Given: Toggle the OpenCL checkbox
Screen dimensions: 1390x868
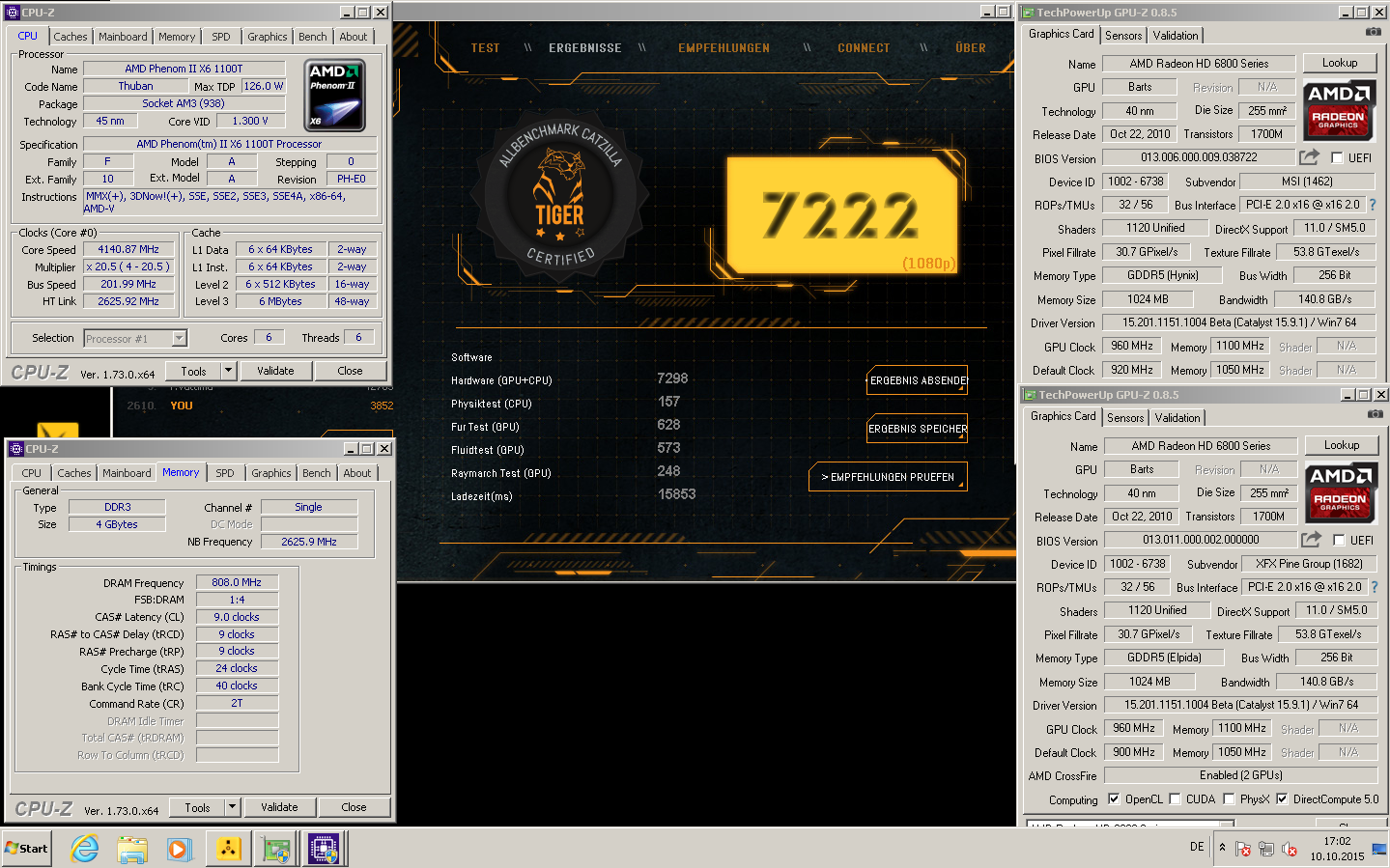Looking at the screenshot, I should [x=1114, y=798].
